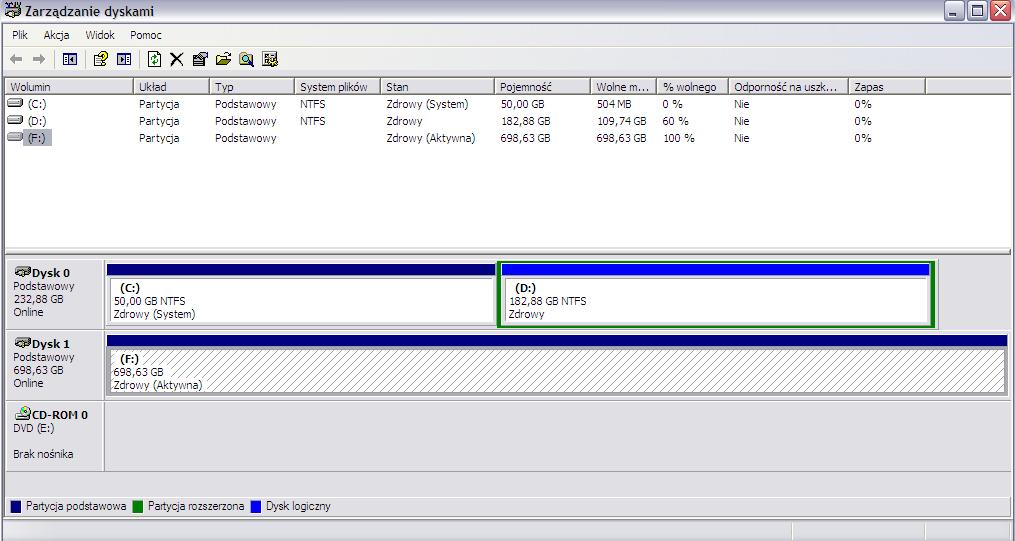Sort by the Układ column header
This screenshot has height=541, width=1015.
click(172, 86)
